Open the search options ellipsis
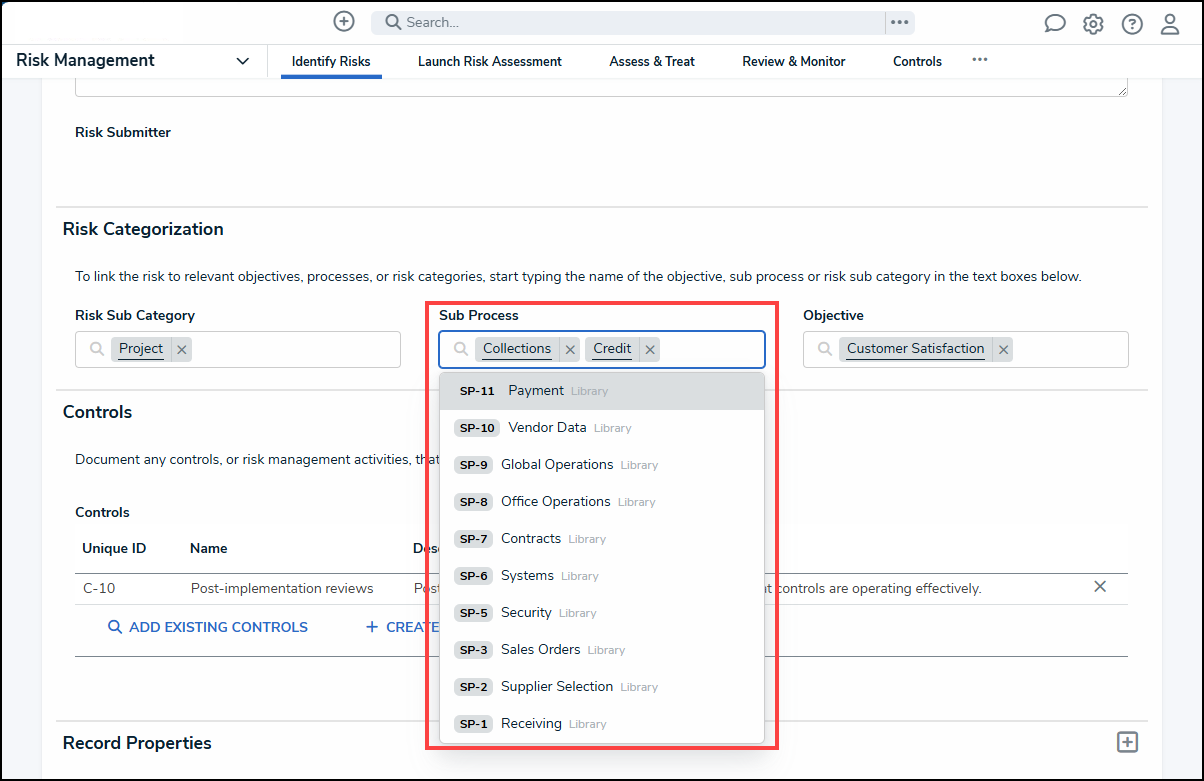 click(x=900, y=22)
